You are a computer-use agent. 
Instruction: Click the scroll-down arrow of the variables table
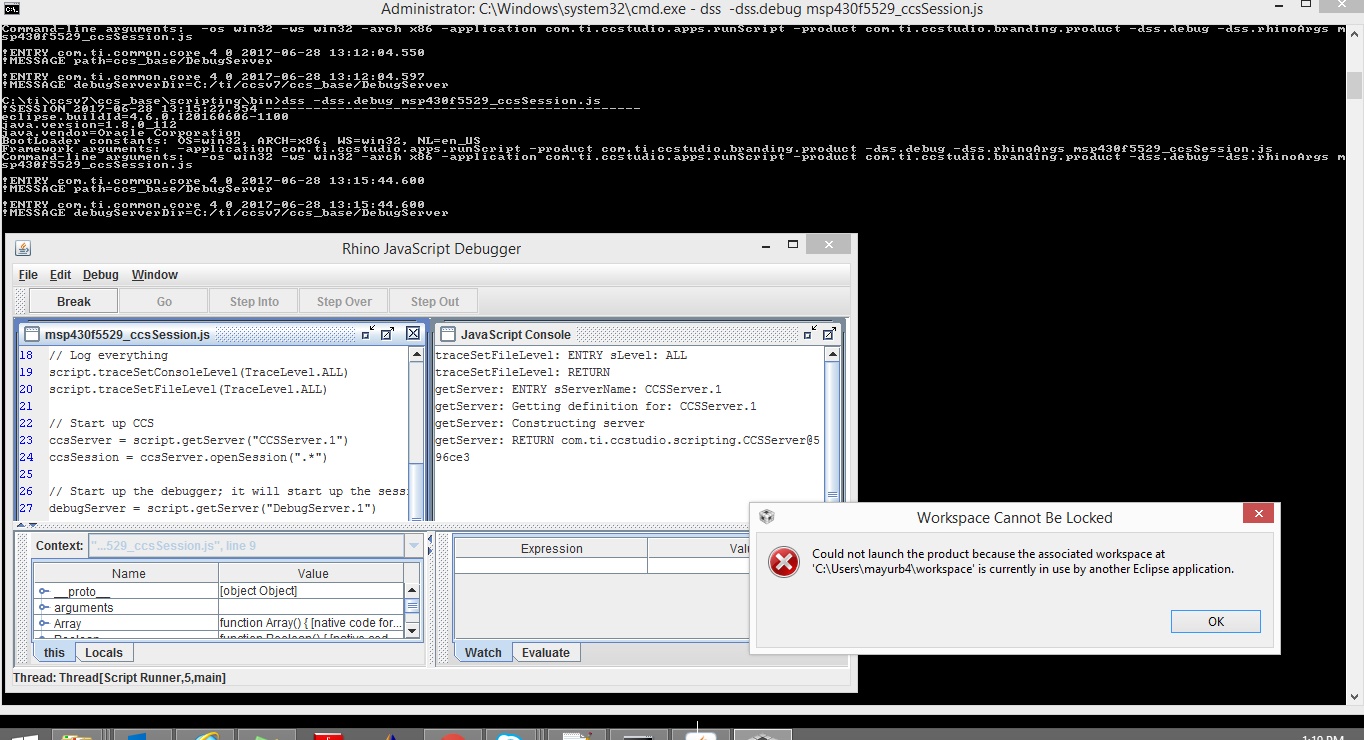412,630
